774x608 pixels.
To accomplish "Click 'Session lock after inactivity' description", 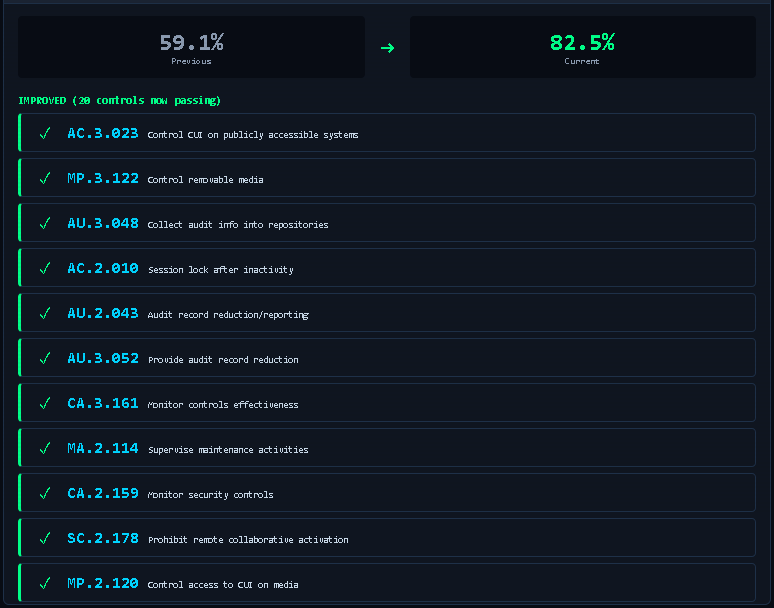I will click(x=221, y=269).
